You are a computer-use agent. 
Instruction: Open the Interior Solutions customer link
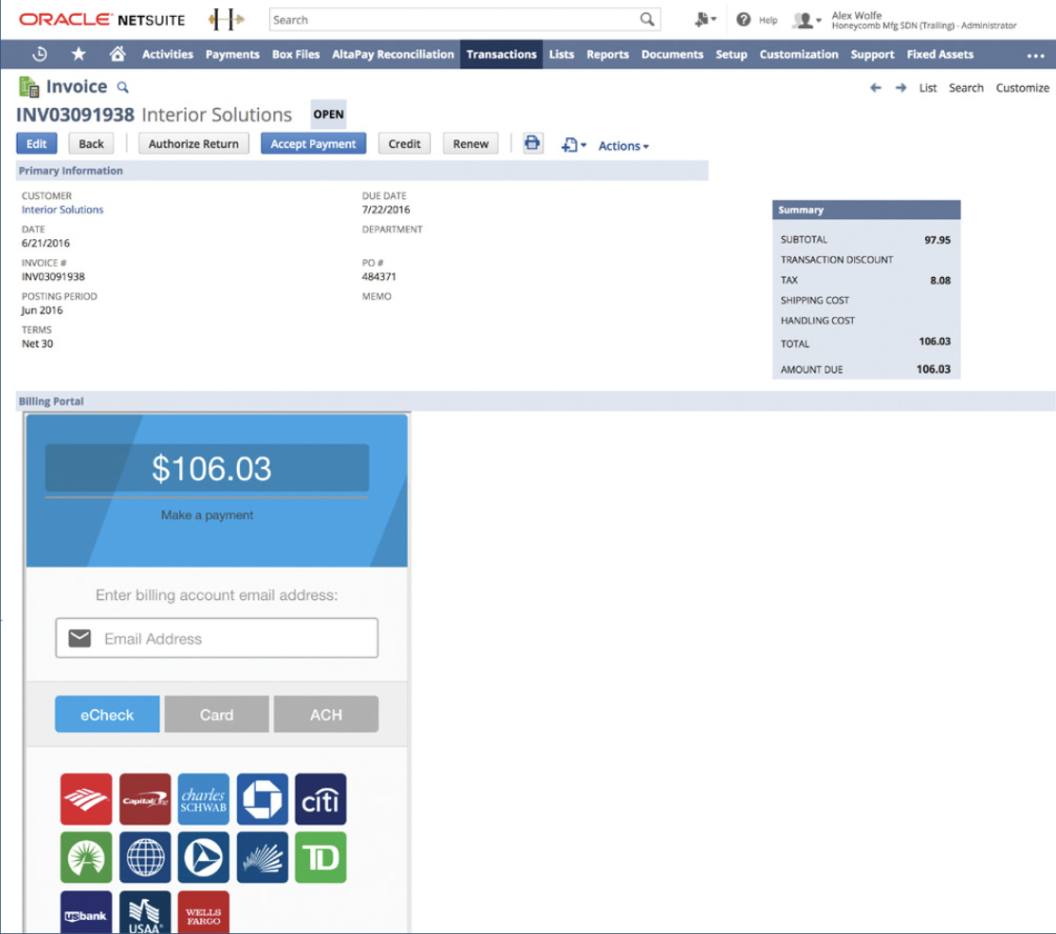[x=63, y=210]
